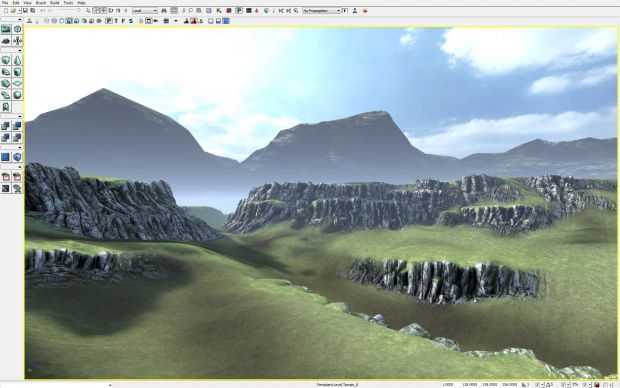Click the CSG Subtract icon
This screenshot has width=620, height=388.
pos(17,126)
